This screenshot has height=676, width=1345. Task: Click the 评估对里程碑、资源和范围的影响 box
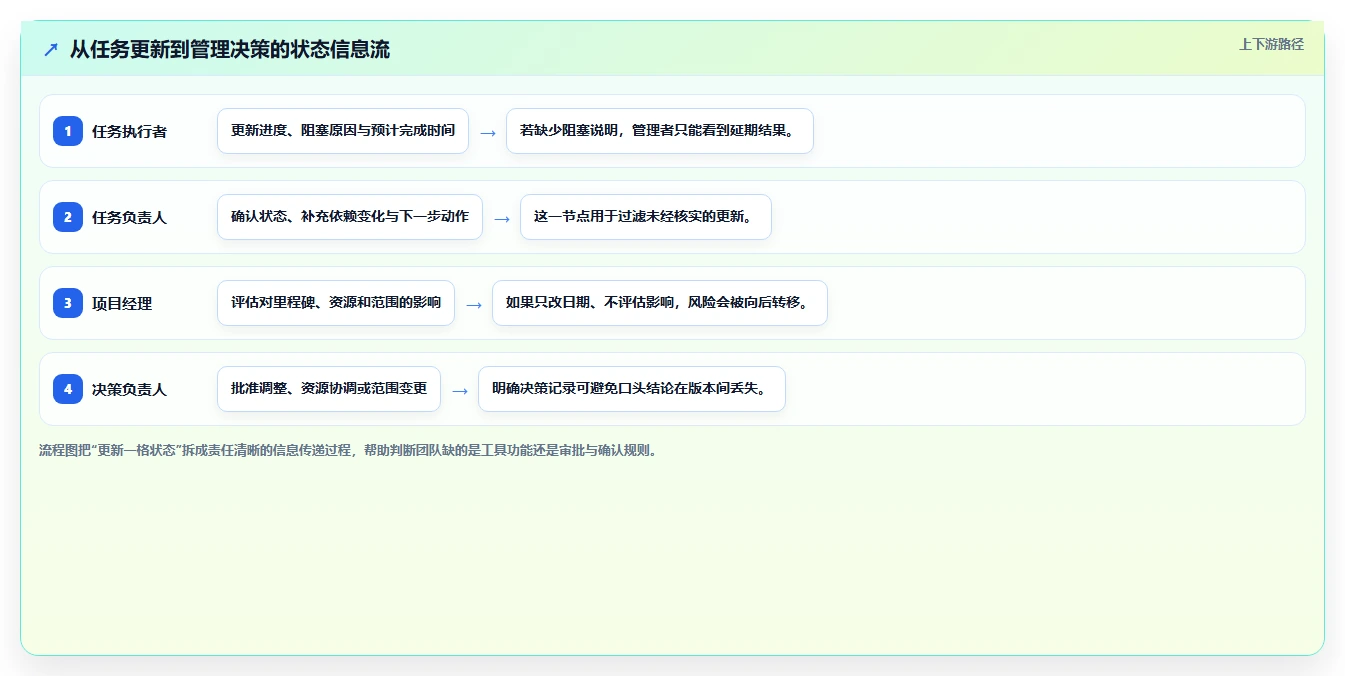[336, 303]
